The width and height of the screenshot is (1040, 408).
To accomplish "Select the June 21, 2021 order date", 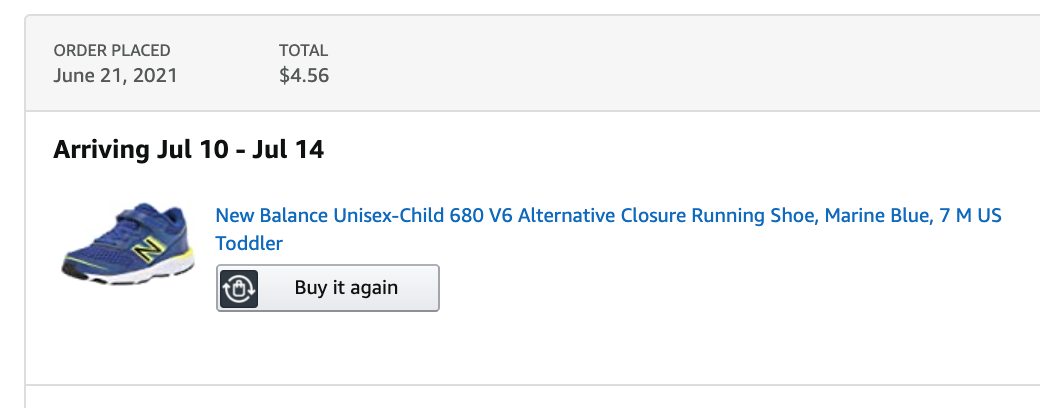I will click(x=115, y=75).
